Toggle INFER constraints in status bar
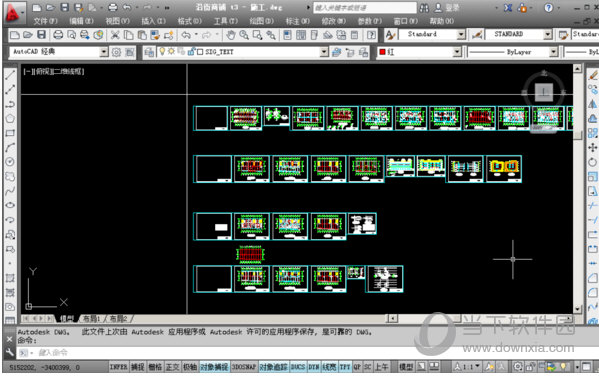Screen dimensions: 599x377 [119, 367]
